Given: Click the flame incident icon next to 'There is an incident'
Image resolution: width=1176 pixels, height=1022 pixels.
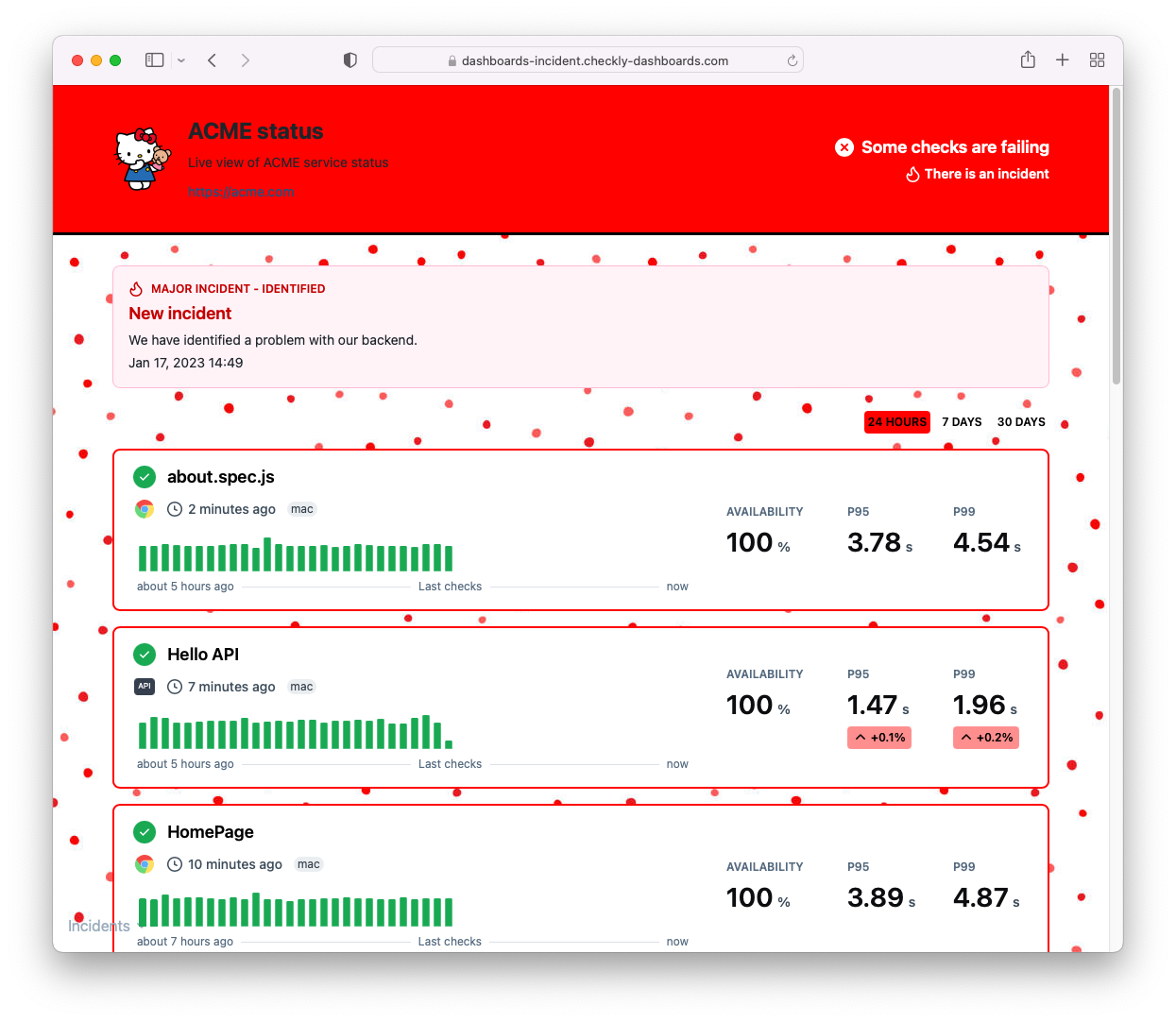Looking at the screenshot, I should (912, 174).
